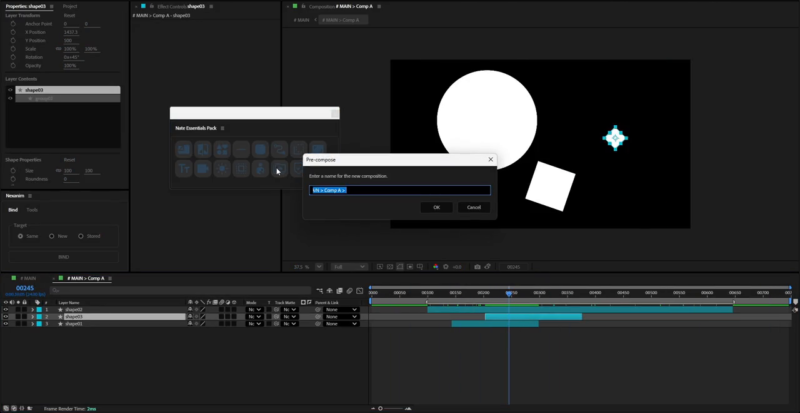This screenshot has height=413, width=800.
Task: Click the video camera icon in Nate Essentials Pack
Action: click(203, 168)
